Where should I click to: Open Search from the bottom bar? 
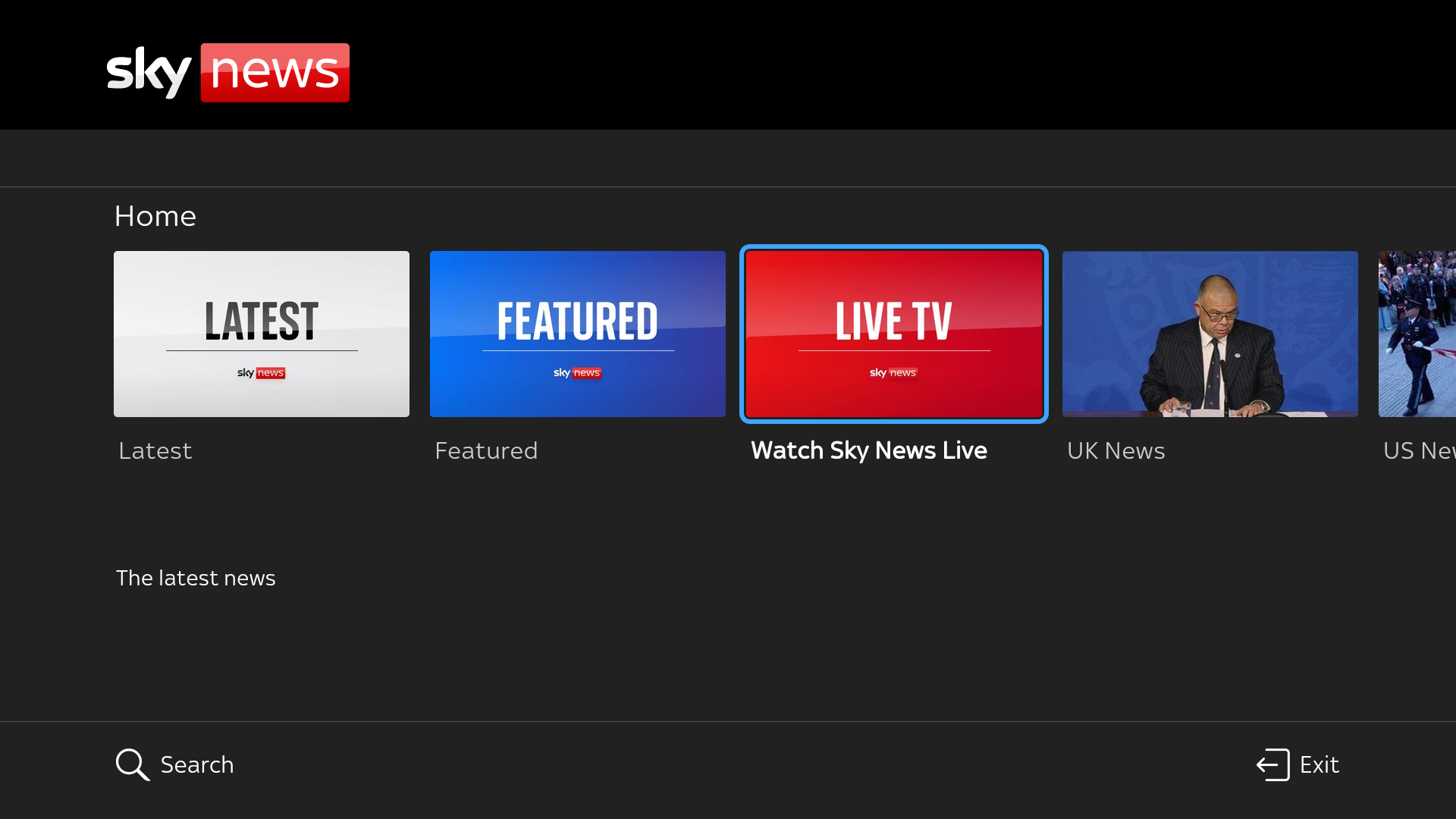(x=196, y=764)
